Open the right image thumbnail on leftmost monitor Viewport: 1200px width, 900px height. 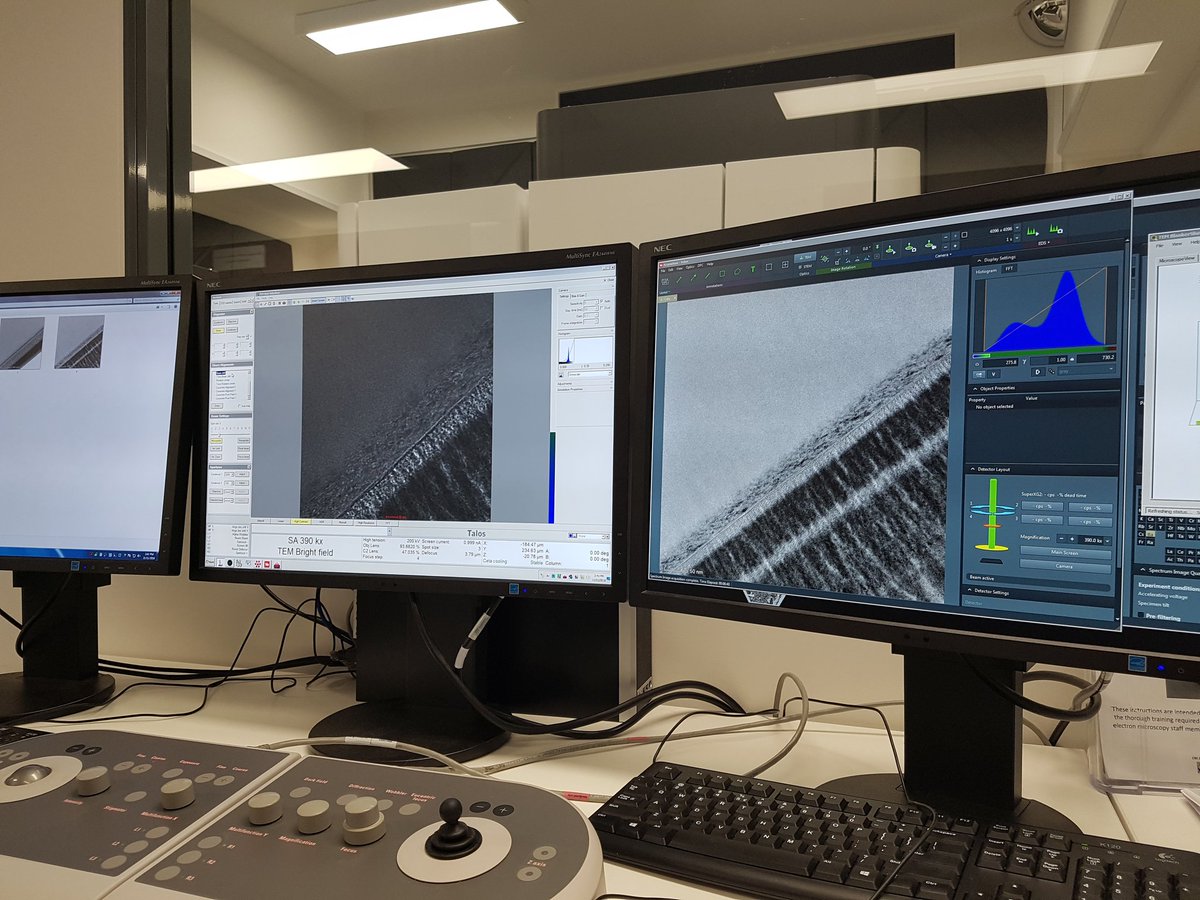coord(79,342)
